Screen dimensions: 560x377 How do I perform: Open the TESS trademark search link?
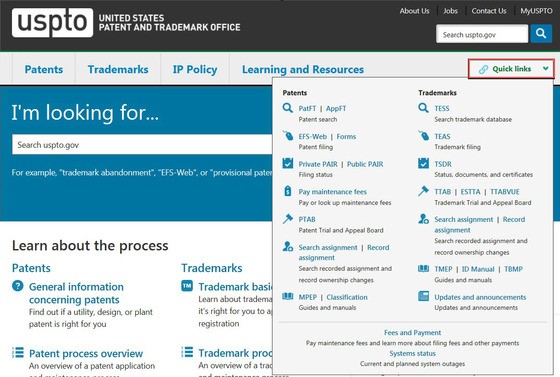pos(442,108)
